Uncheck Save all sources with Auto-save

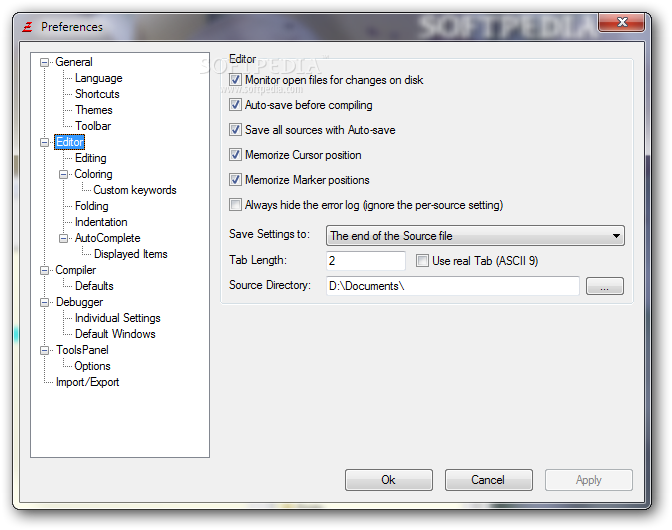235,129
